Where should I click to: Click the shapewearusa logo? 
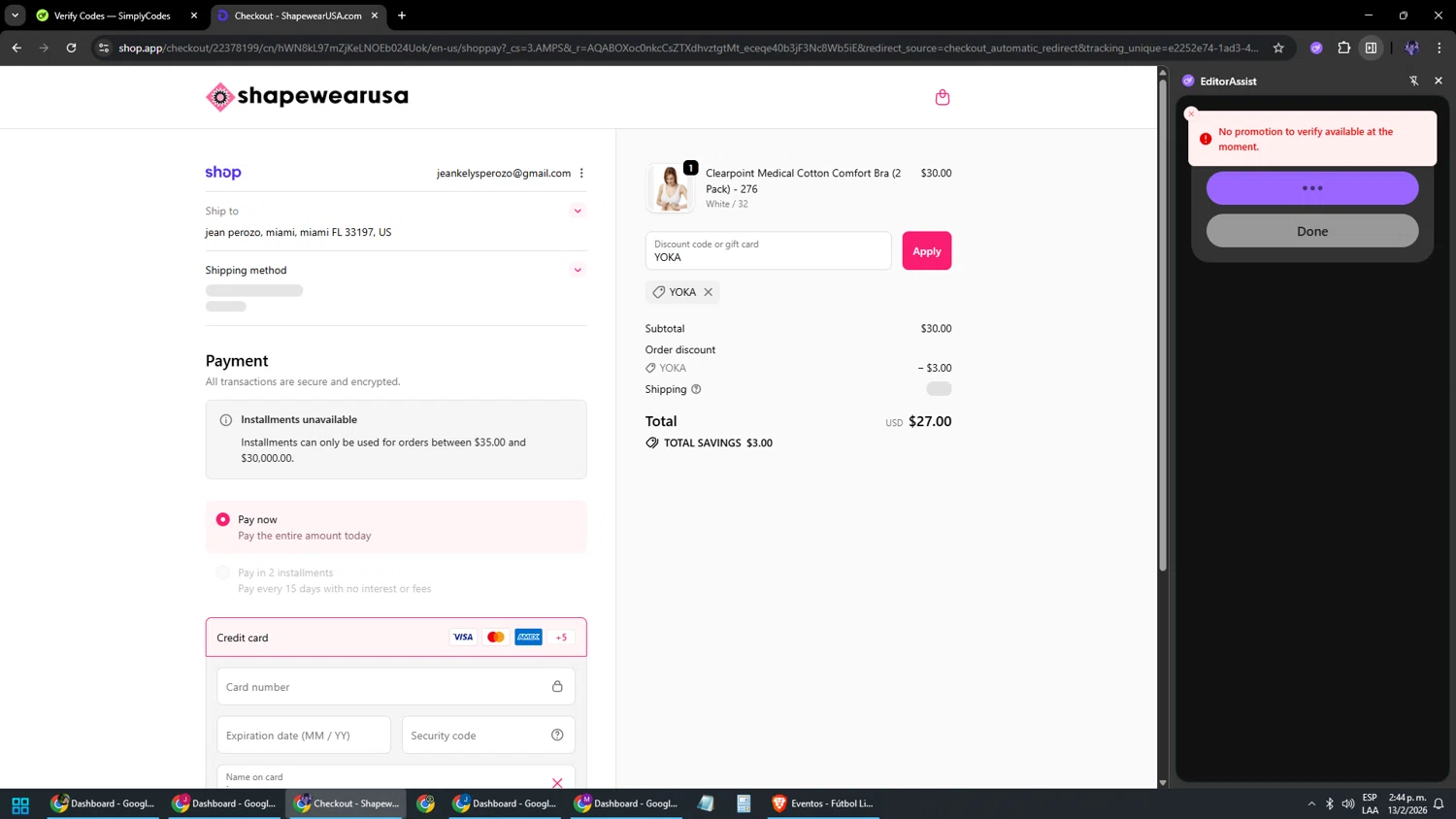click(x=307, y=96)
